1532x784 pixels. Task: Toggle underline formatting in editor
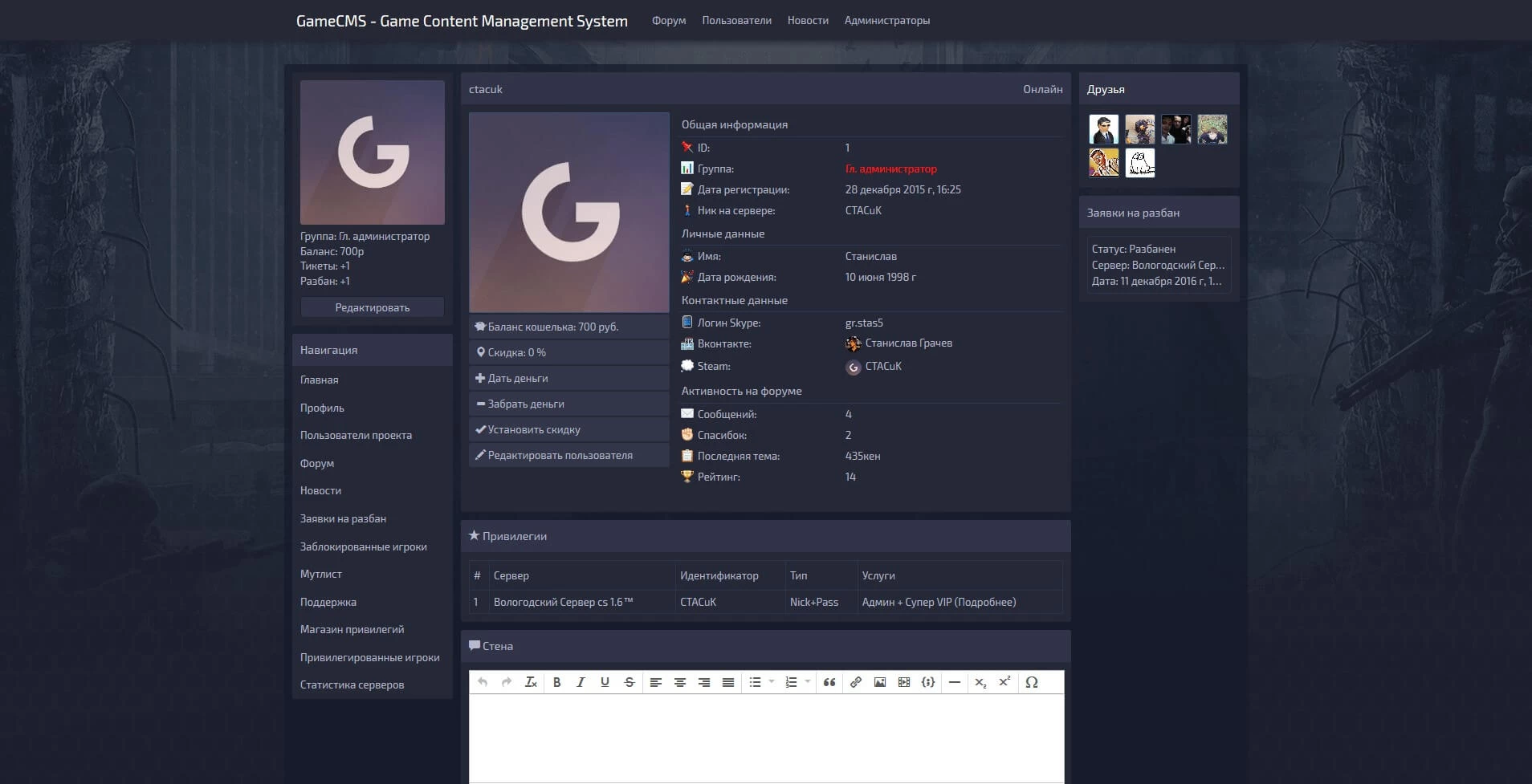pyautogui.click(x=605, y=682)
